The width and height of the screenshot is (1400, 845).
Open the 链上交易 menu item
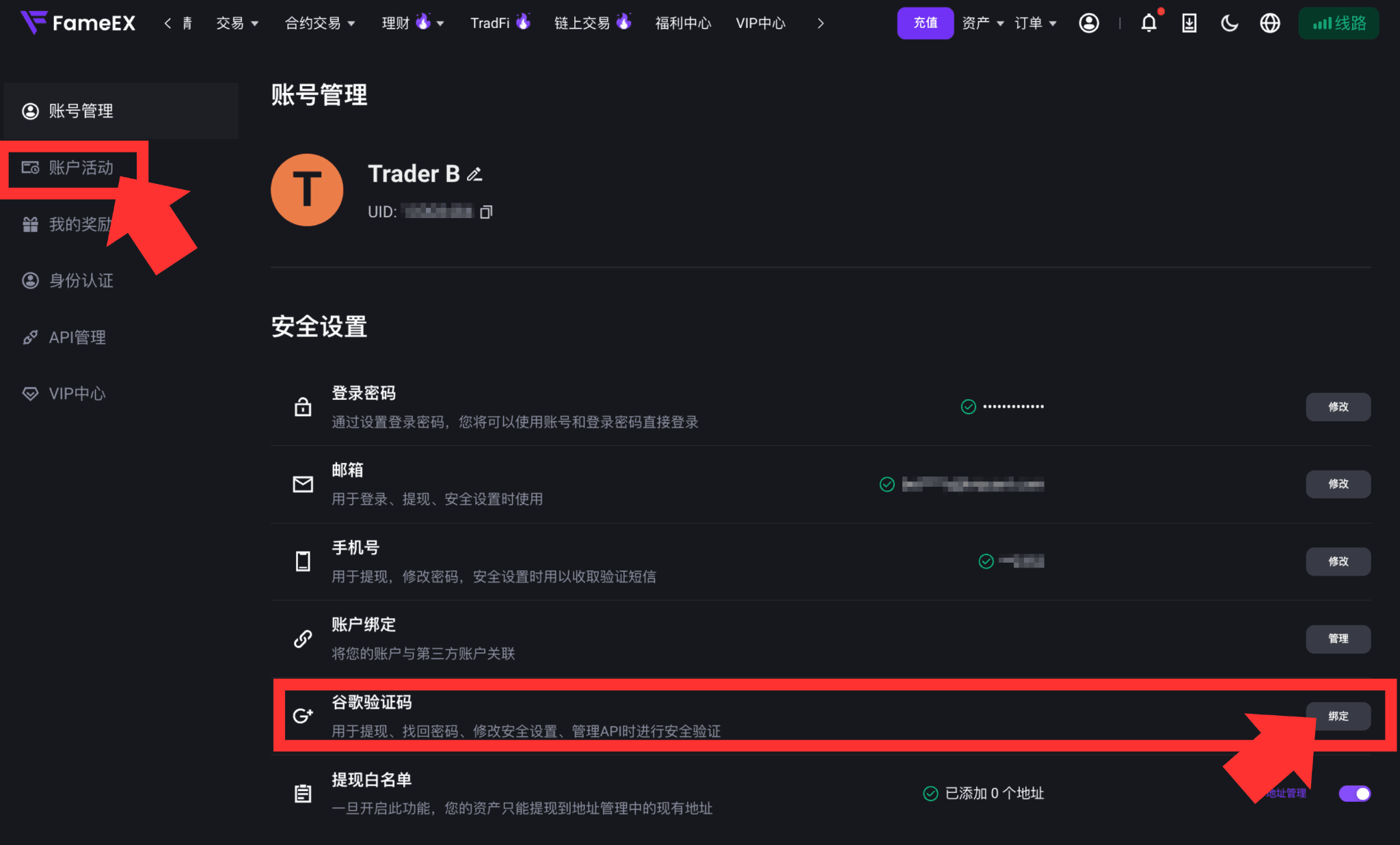593,23
